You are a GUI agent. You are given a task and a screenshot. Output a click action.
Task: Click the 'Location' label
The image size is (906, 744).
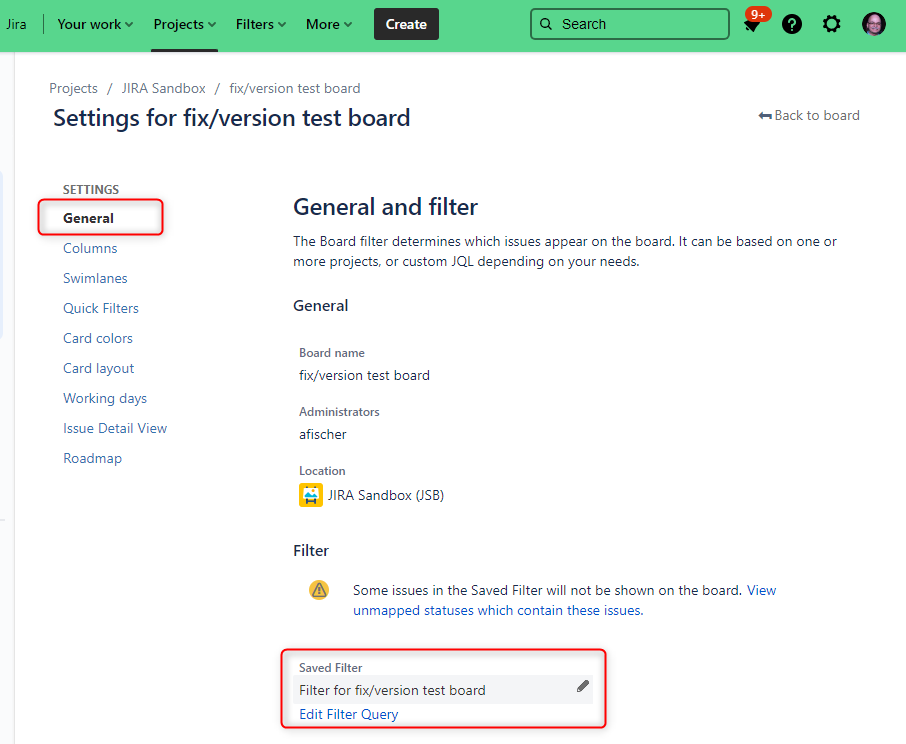pos(322,471)
